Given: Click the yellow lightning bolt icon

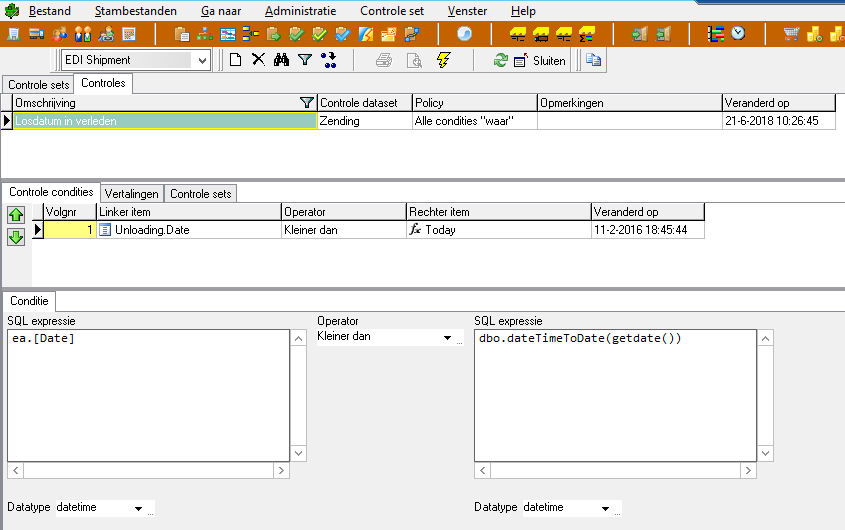Looking at the screenshot, I should coord(444,60).
